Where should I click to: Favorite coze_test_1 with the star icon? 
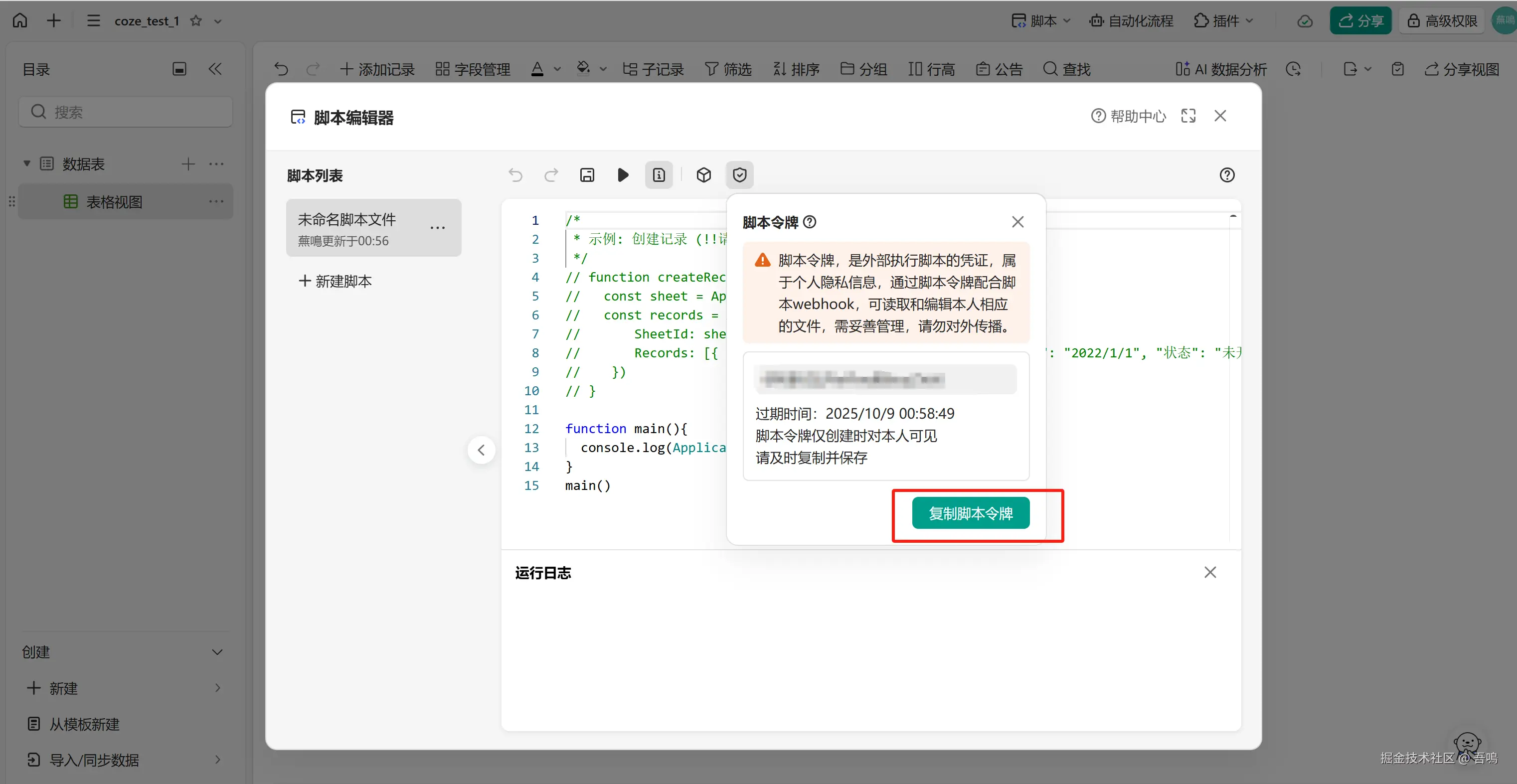coord(196,21)
